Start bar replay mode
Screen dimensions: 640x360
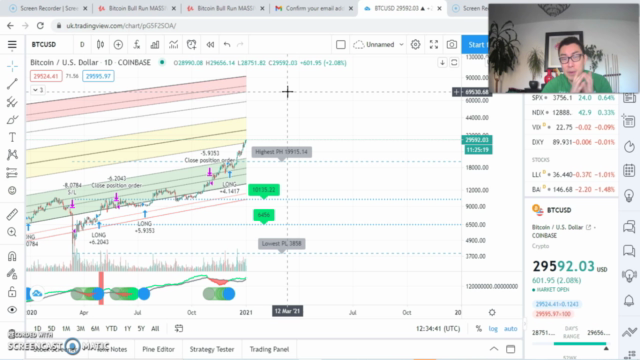[x=210, y=44]
